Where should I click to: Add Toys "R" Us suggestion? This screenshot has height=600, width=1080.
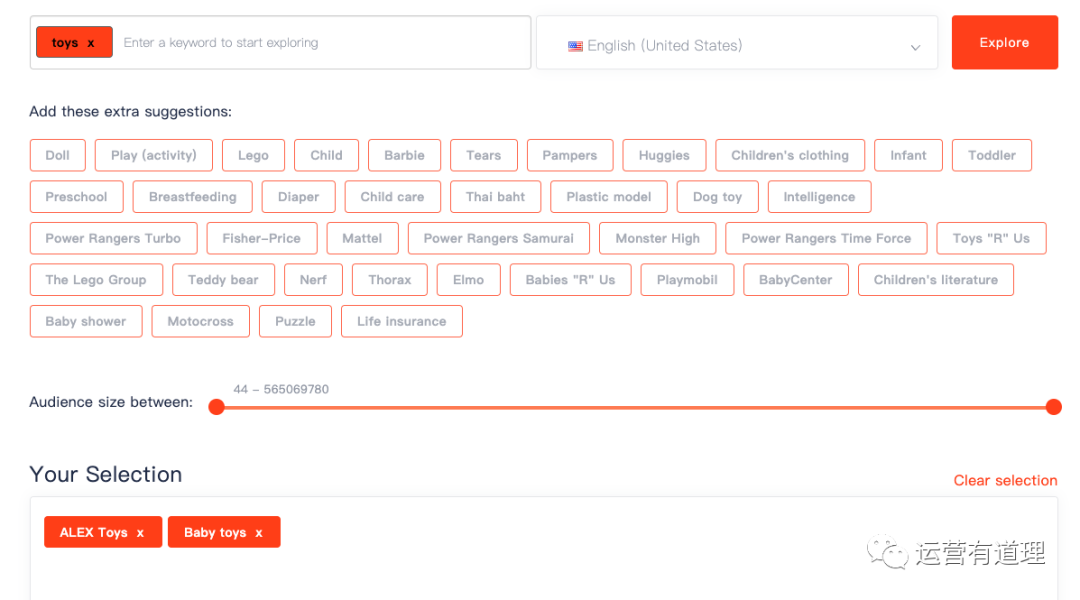pos(990,239)
